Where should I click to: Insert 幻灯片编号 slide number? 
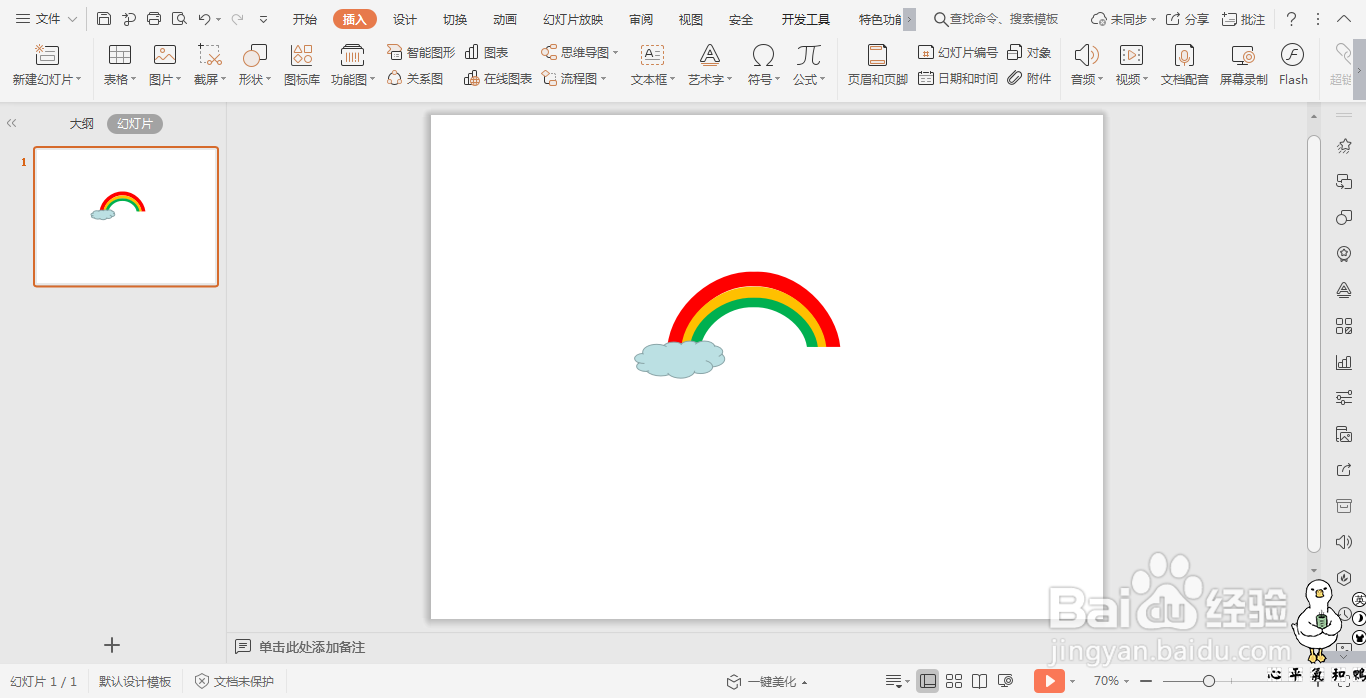957,52
